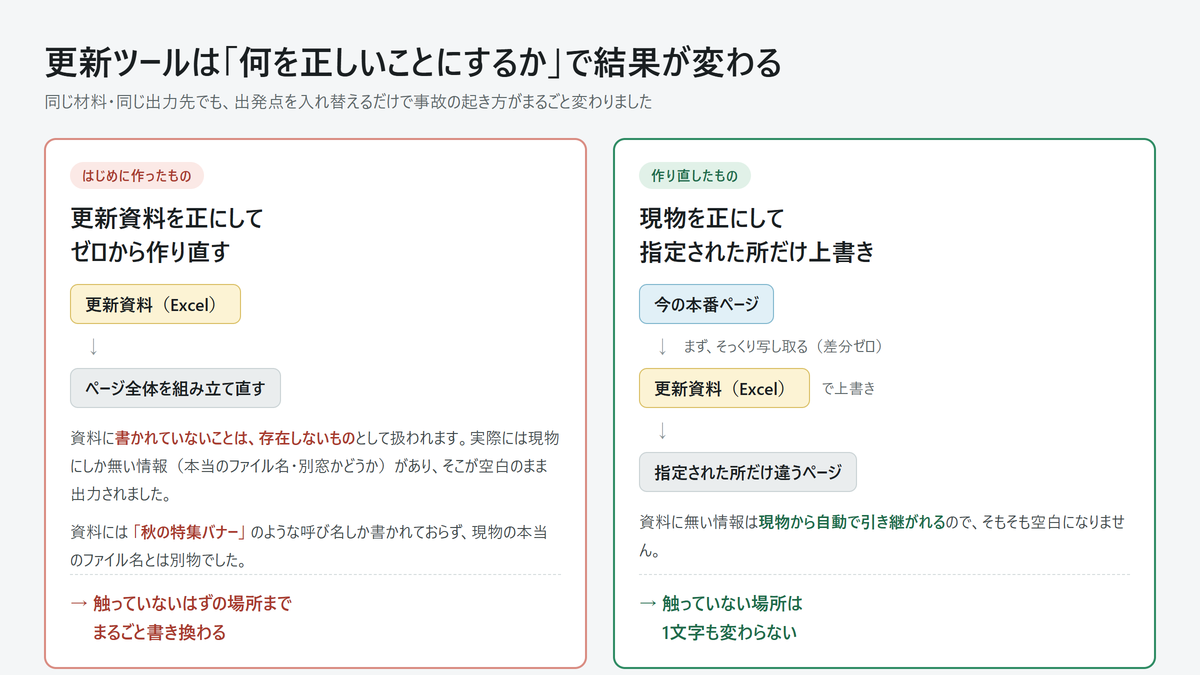
Task: Click the subtitle beginning 同じ材料・同じ出力先でも
Action: pos(349,102)
